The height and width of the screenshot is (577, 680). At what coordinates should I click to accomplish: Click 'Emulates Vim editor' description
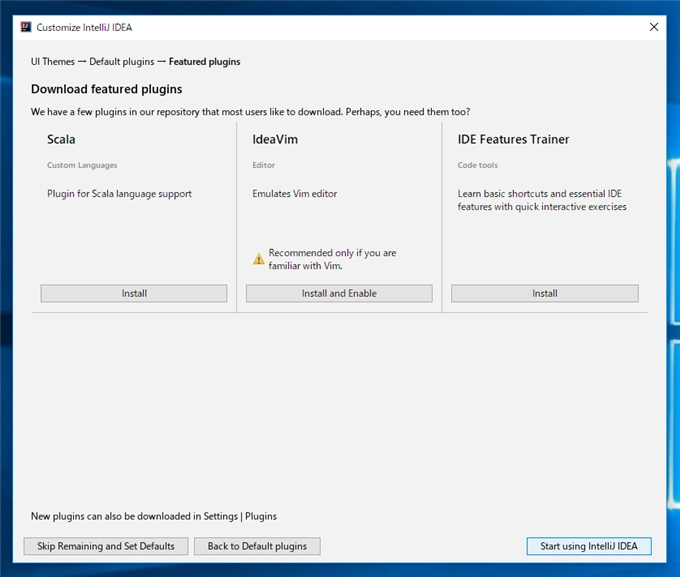(294, 193)
